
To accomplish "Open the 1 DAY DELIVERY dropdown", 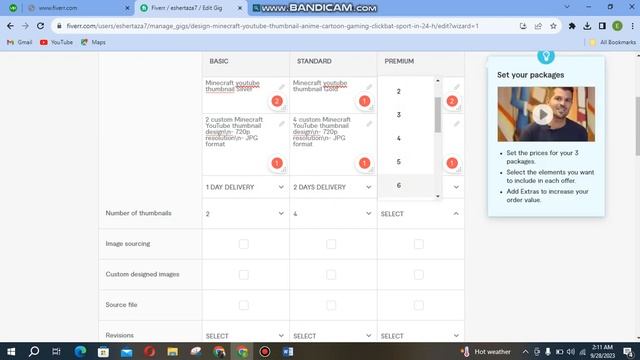I will (x=245, y=187).
